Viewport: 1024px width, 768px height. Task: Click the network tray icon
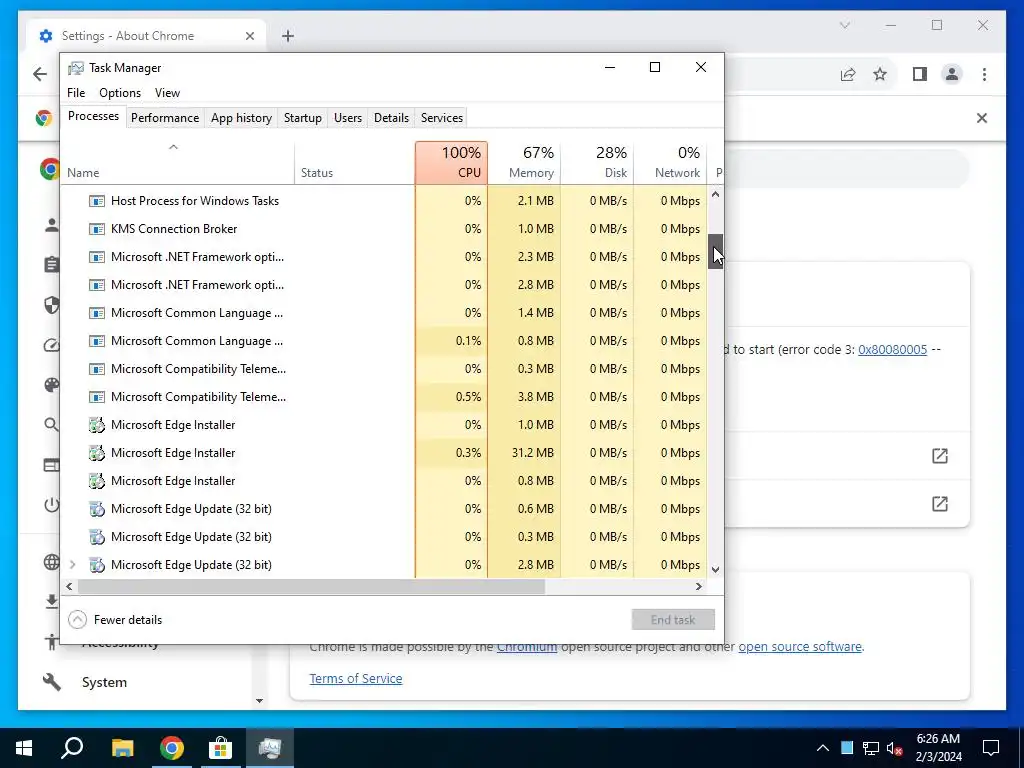coord(871,748)
